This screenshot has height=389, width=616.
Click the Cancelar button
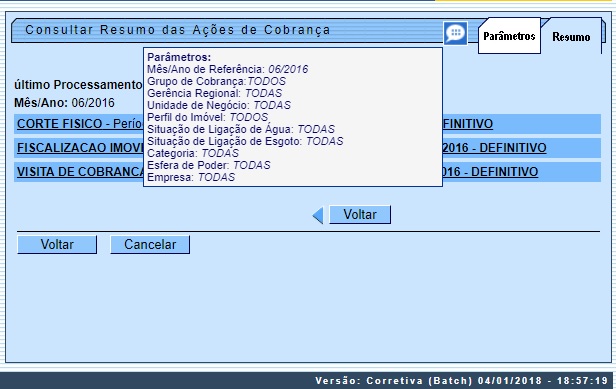tap(150, 244)
